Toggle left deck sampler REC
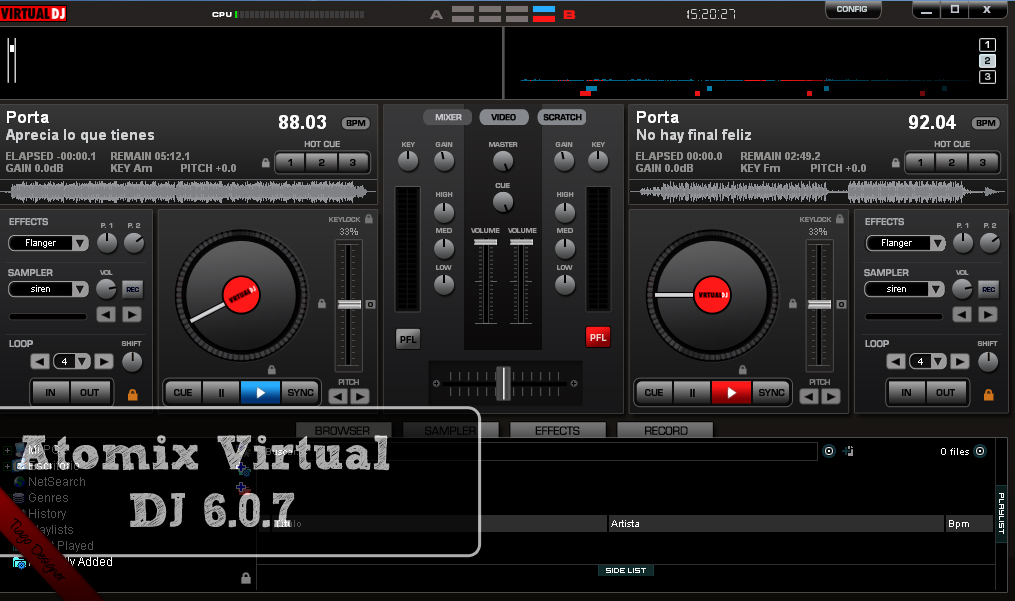Viewport: 1015px width, 601px height. coord(133,289)
